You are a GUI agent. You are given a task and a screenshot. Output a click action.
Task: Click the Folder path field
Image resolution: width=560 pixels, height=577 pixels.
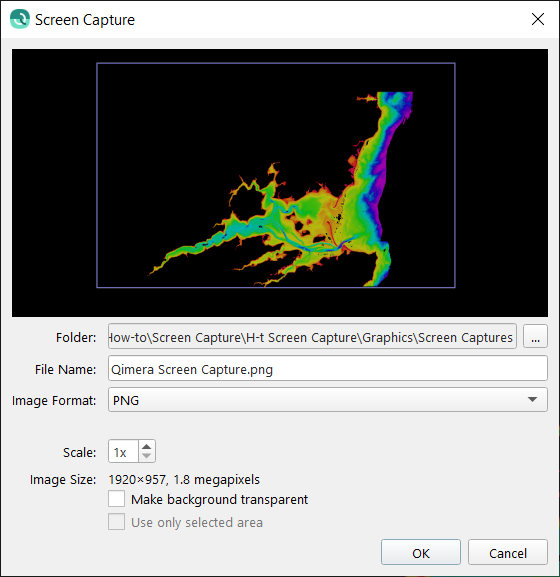click(312, 336)
